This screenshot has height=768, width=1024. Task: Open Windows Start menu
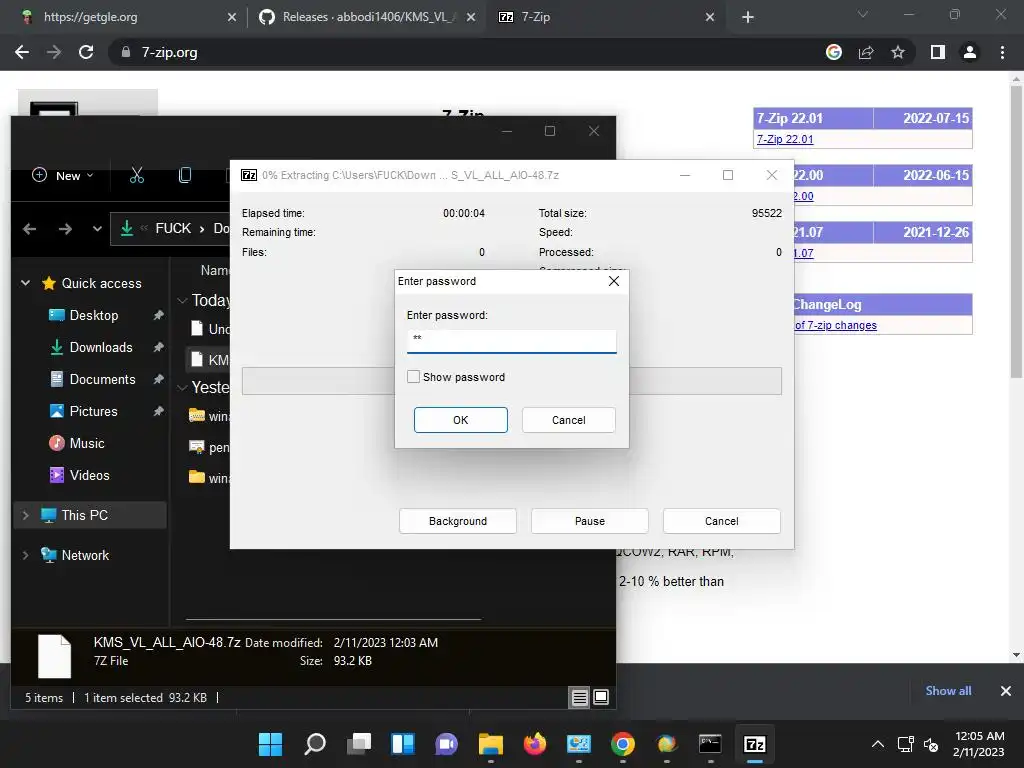pyautogui.click(x=270, y=744)
